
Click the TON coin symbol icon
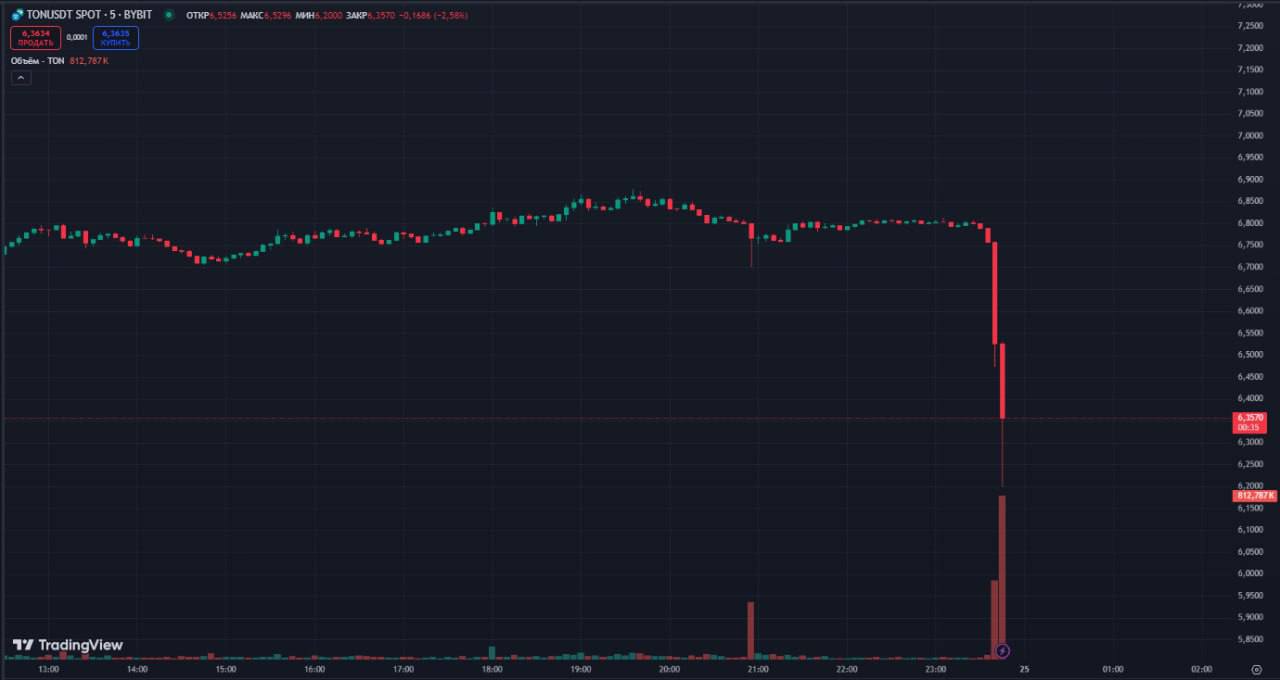click(17, 15)
